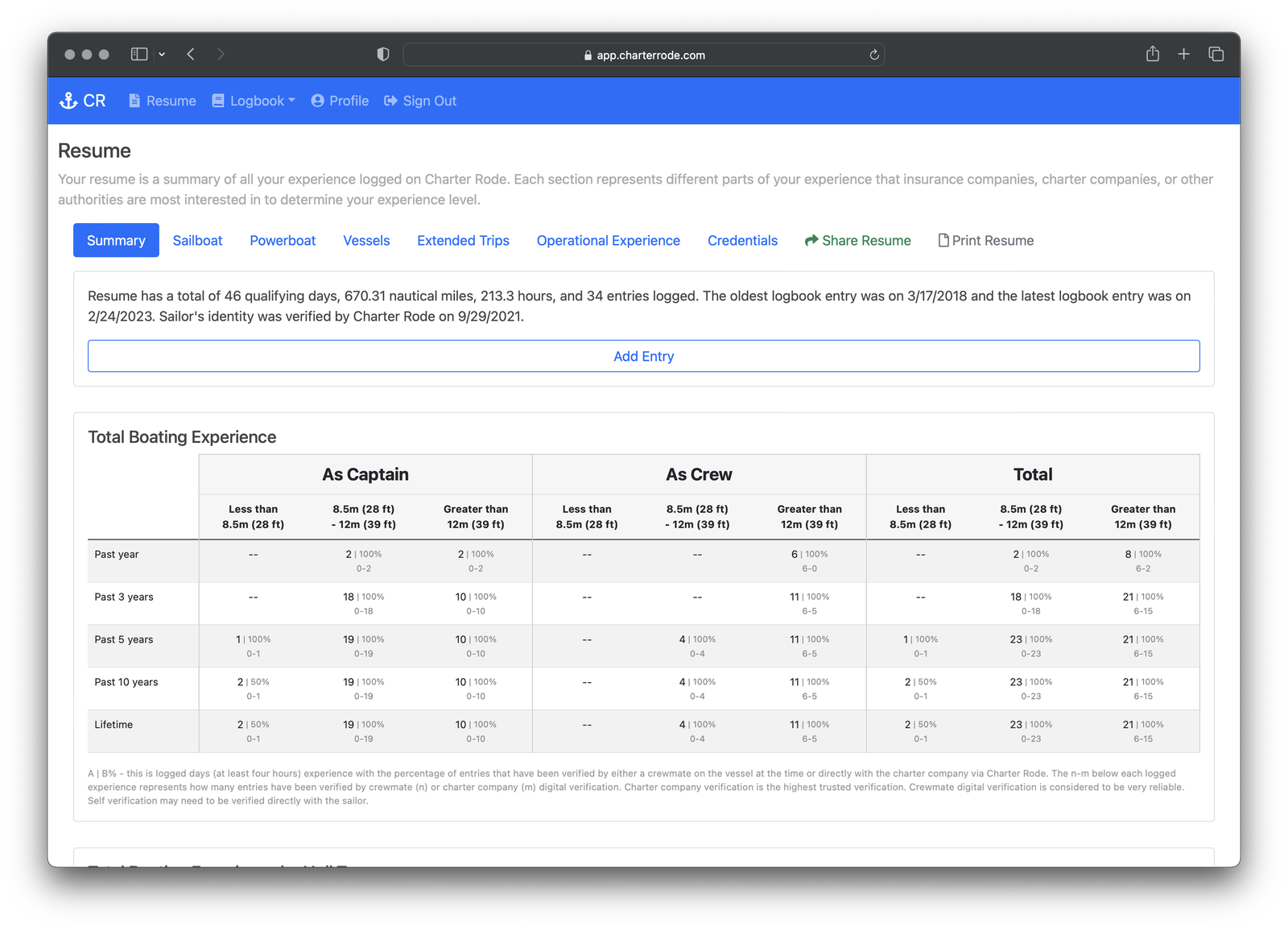Open the Resume nav link
Image resolution: width=1288 pixels, height=930 pixels.
(x=162, y=101)
